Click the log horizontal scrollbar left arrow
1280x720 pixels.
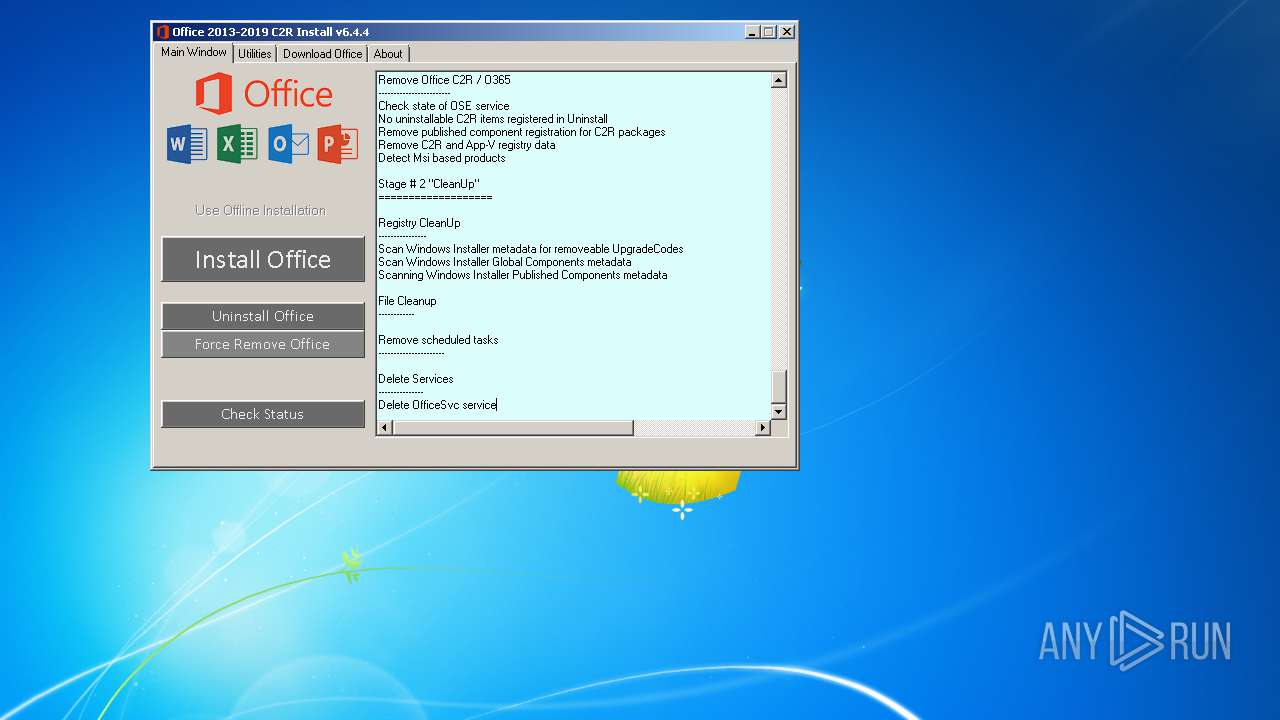(384, 428)
